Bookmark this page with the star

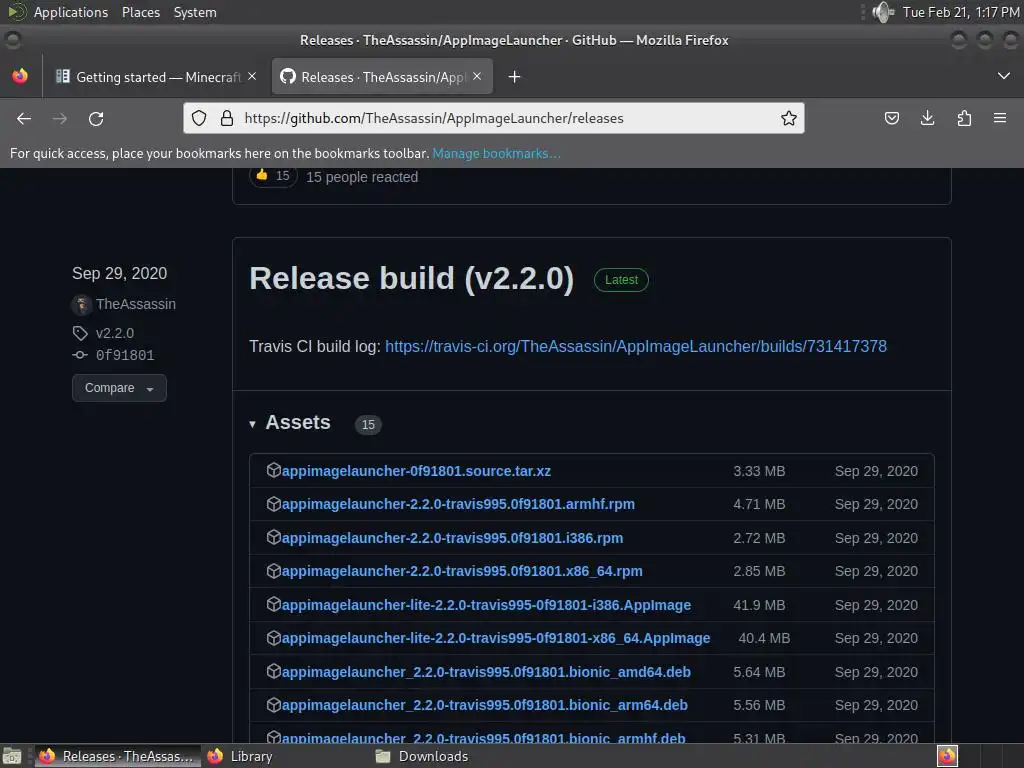click(788, 118)
